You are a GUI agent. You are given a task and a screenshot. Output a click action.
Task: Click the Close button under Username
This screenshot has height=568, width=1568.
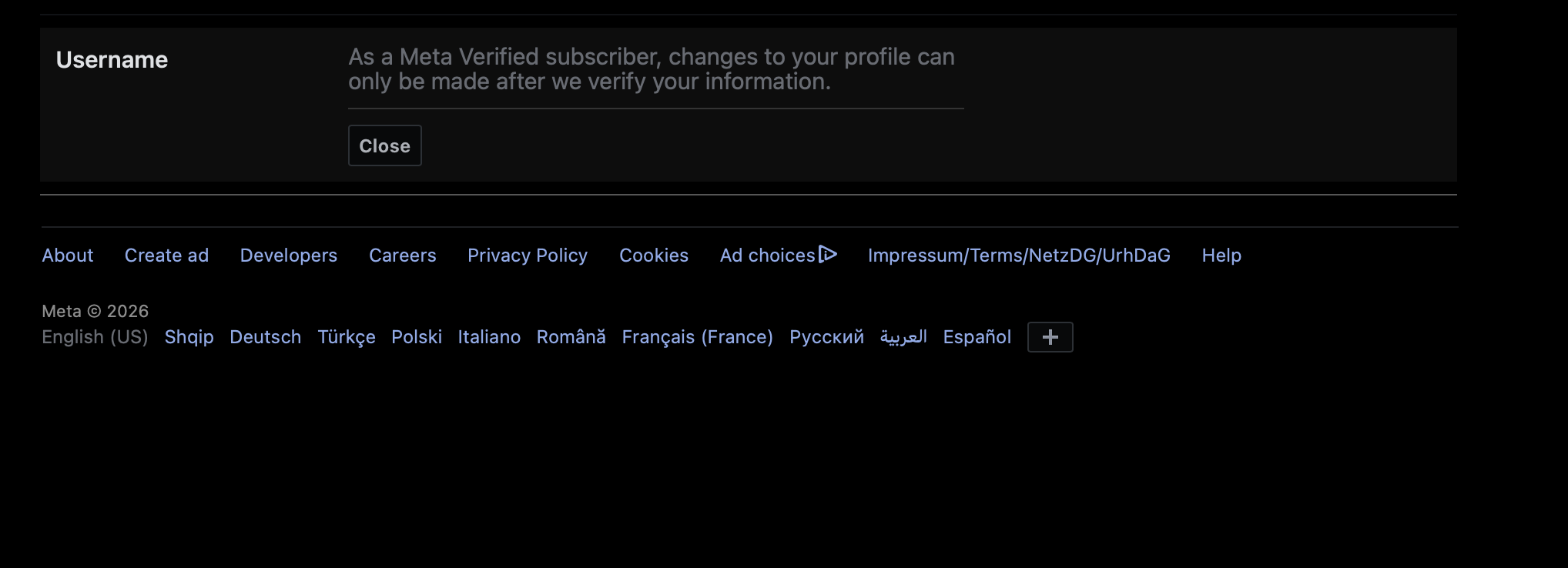coord(384,145)
